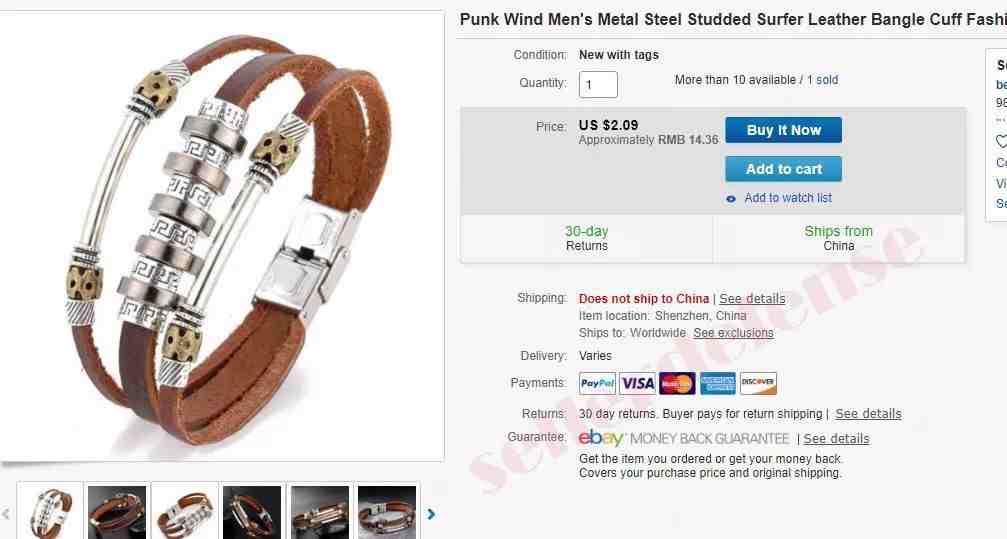Click the Buy It Now button
The width and height of the screenshot is (1007, 539).
[784, 130]
